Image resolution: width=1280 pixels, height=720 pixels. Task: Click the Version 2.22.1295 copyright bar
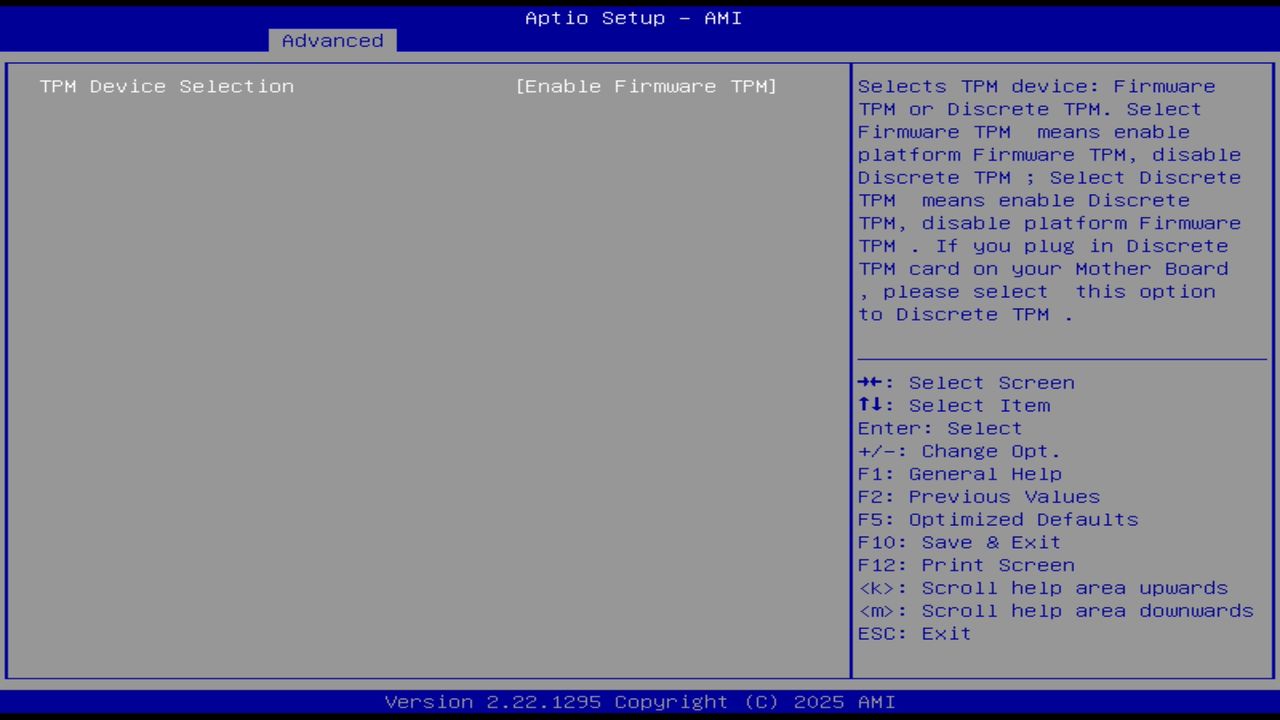pyautogui.click(x=633, y=701)
